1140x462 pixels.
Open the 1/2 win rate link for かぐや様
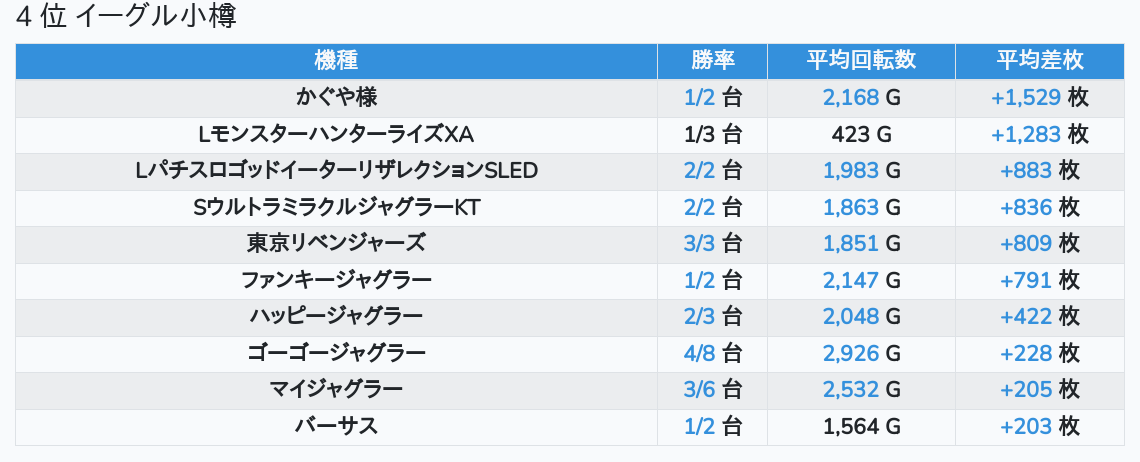coord(699,98)
